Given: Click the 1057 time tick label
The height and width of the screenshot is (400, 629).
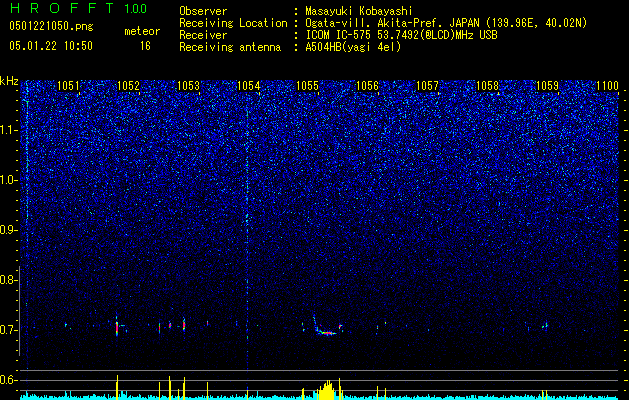Looking at the screenshot, I should (428, 86).
